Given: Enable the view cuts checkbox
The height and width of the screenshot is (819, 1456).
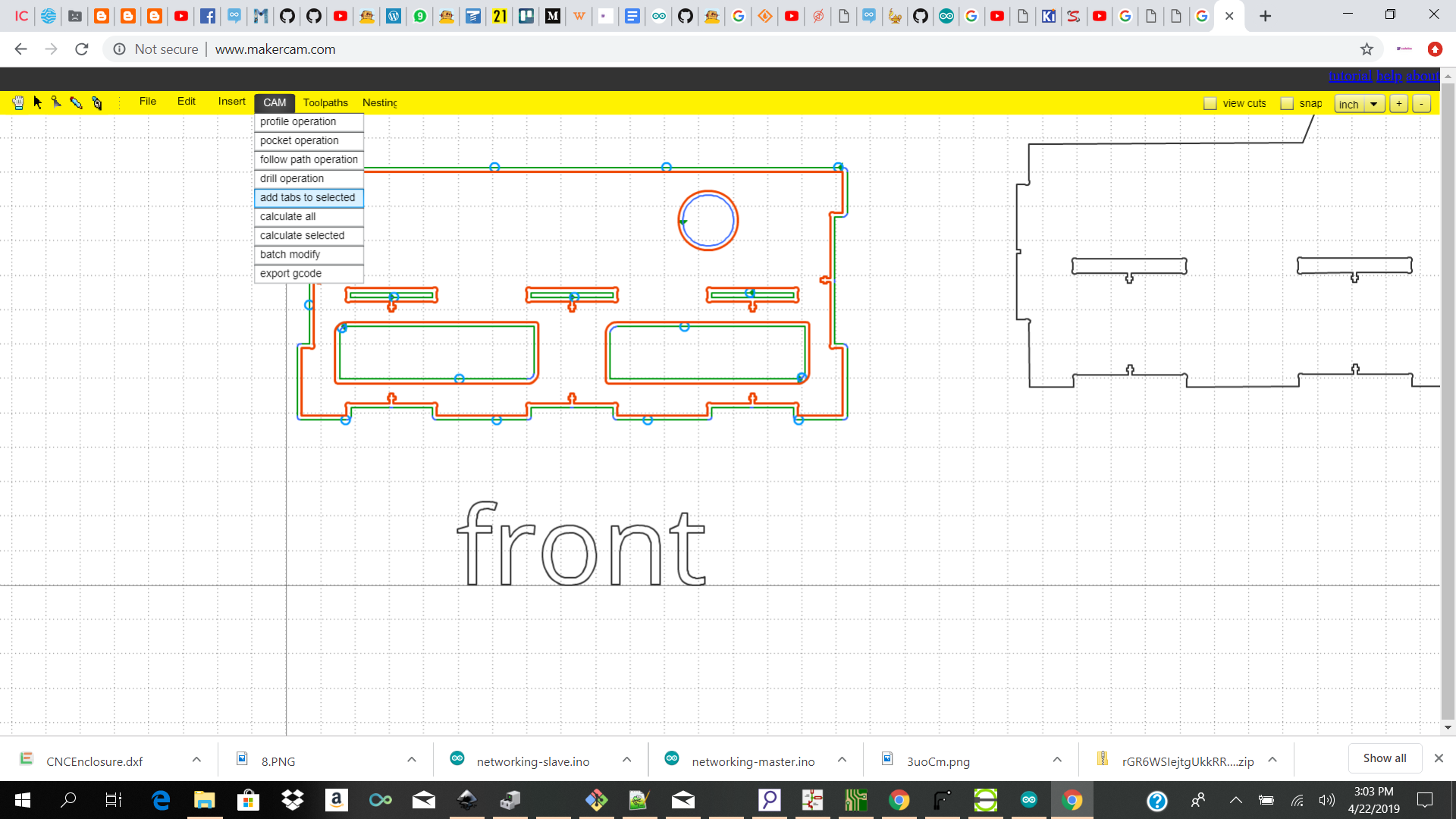Looking at the screenshot, I should 1210,102.
